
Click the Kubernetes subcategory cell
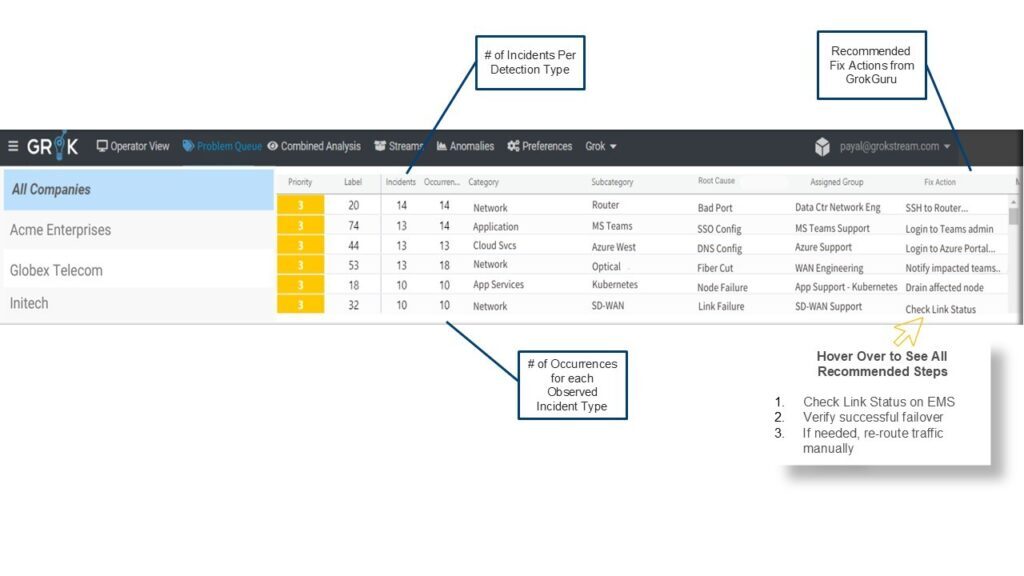point(615,285)
